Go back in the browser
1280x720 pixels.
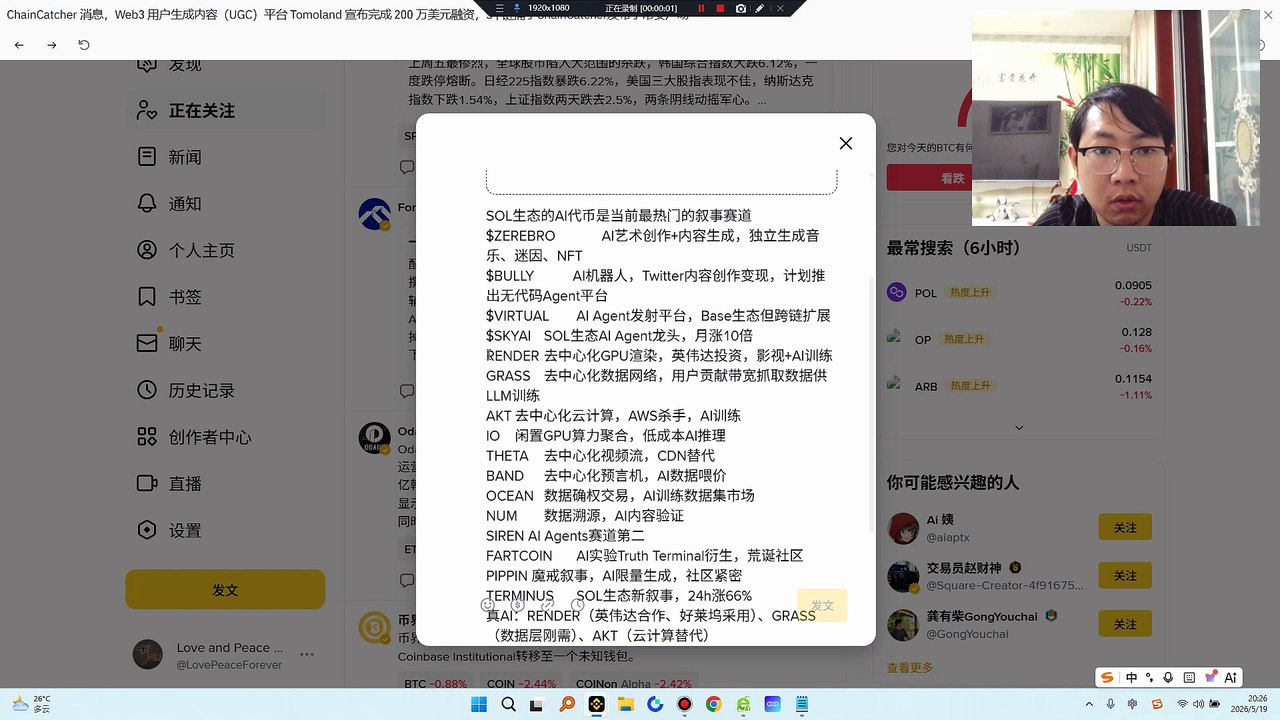pos(19,45)
